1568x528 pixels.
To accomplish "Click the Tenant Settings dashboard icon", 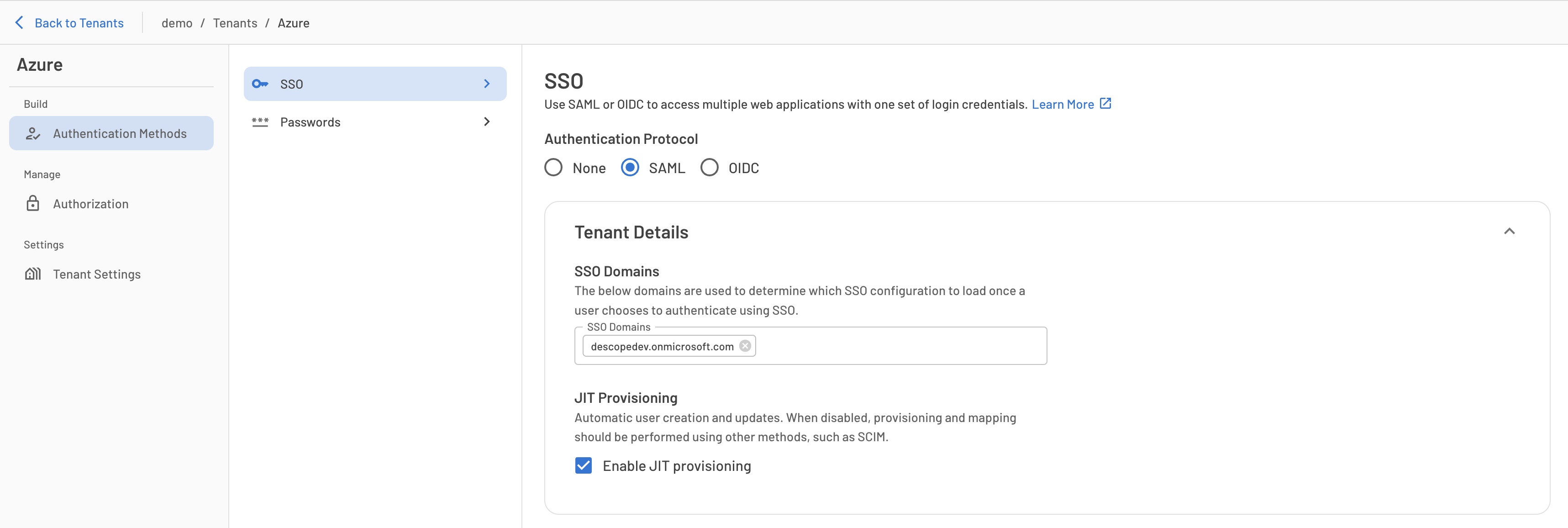I will 32,273.
